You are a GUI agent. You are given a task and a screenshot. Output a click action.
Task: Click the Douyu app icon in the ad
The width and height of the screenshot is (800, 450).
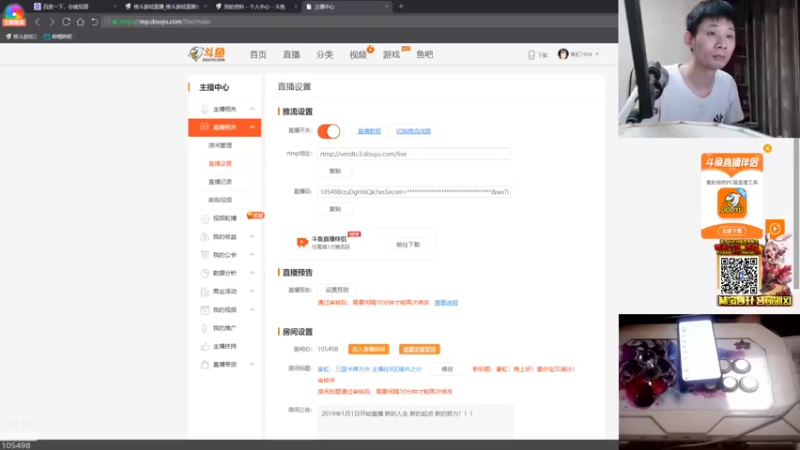[x=732, y=203]
